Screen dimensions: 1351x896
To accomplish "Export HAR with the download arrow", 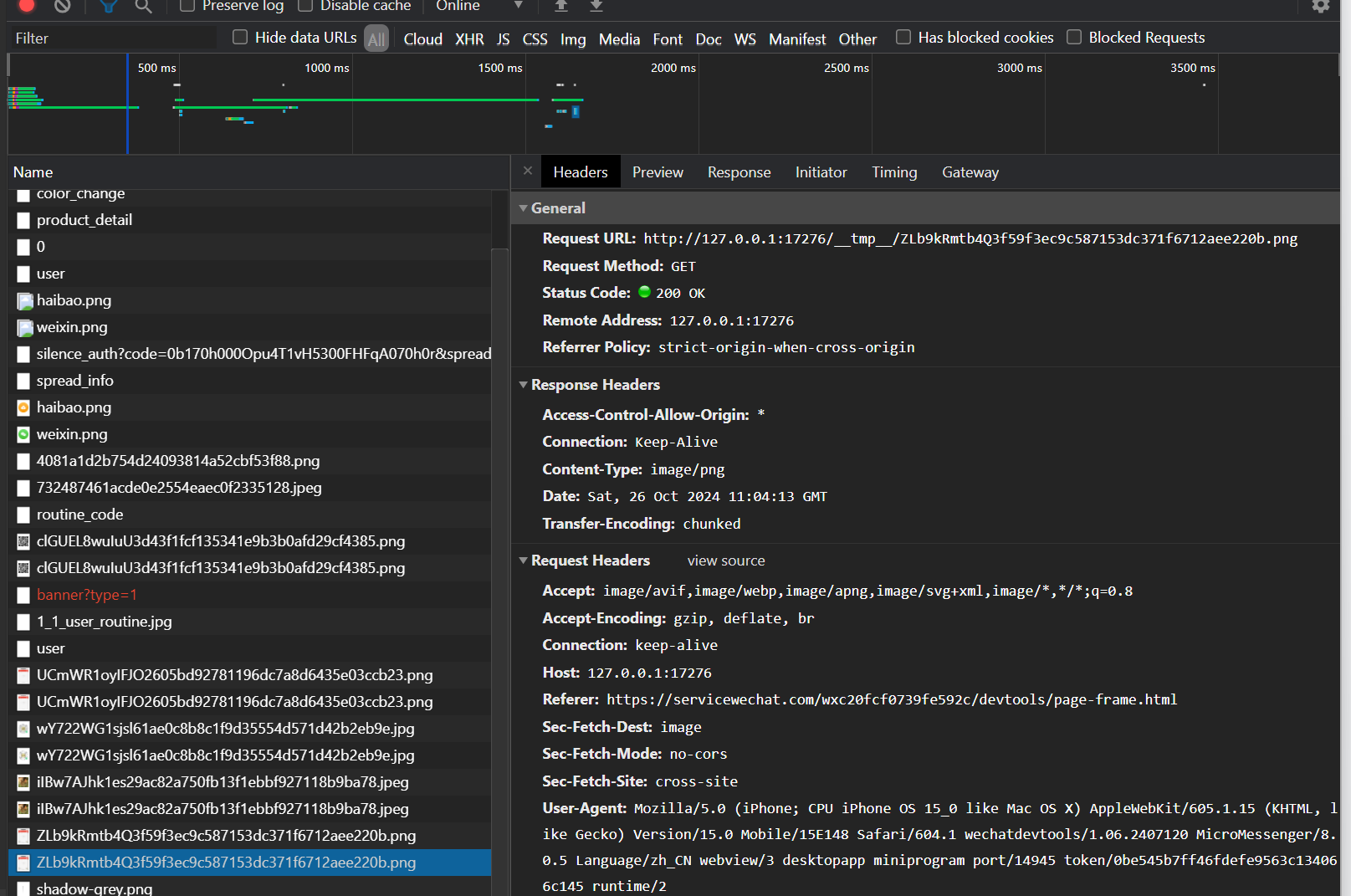I will coord(596,5).
